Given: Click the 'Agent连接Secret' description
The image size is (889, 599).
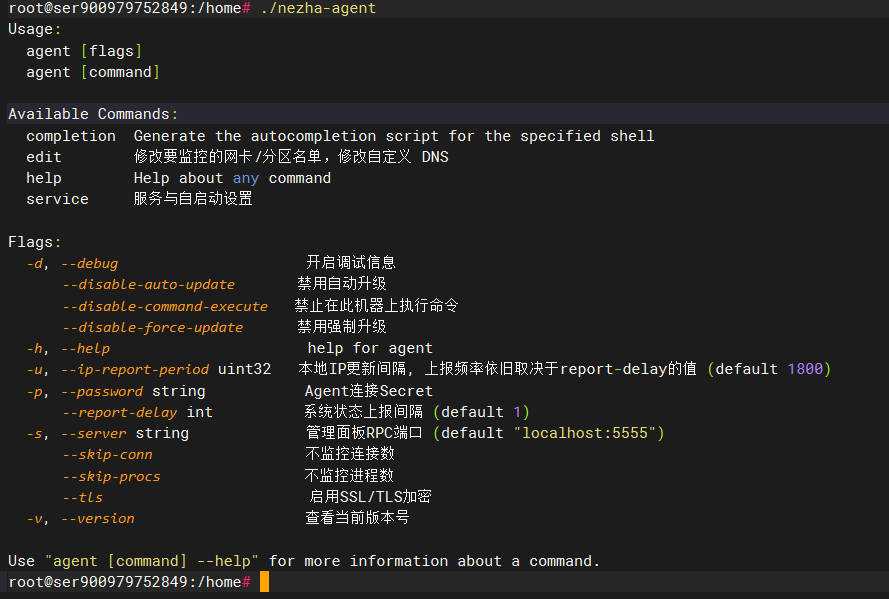Looking at the screenshot, I should click(369, 391).
